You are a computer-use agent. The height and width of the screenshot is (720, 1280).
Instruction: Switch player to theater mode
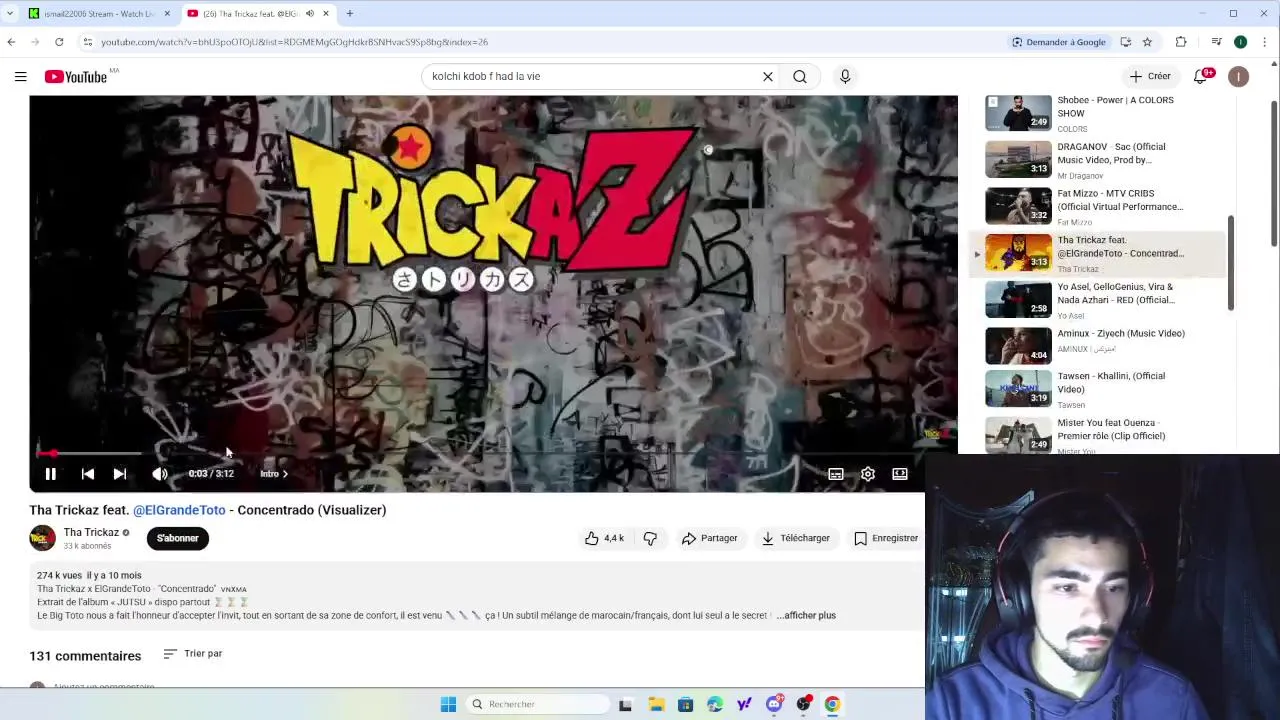900,474
